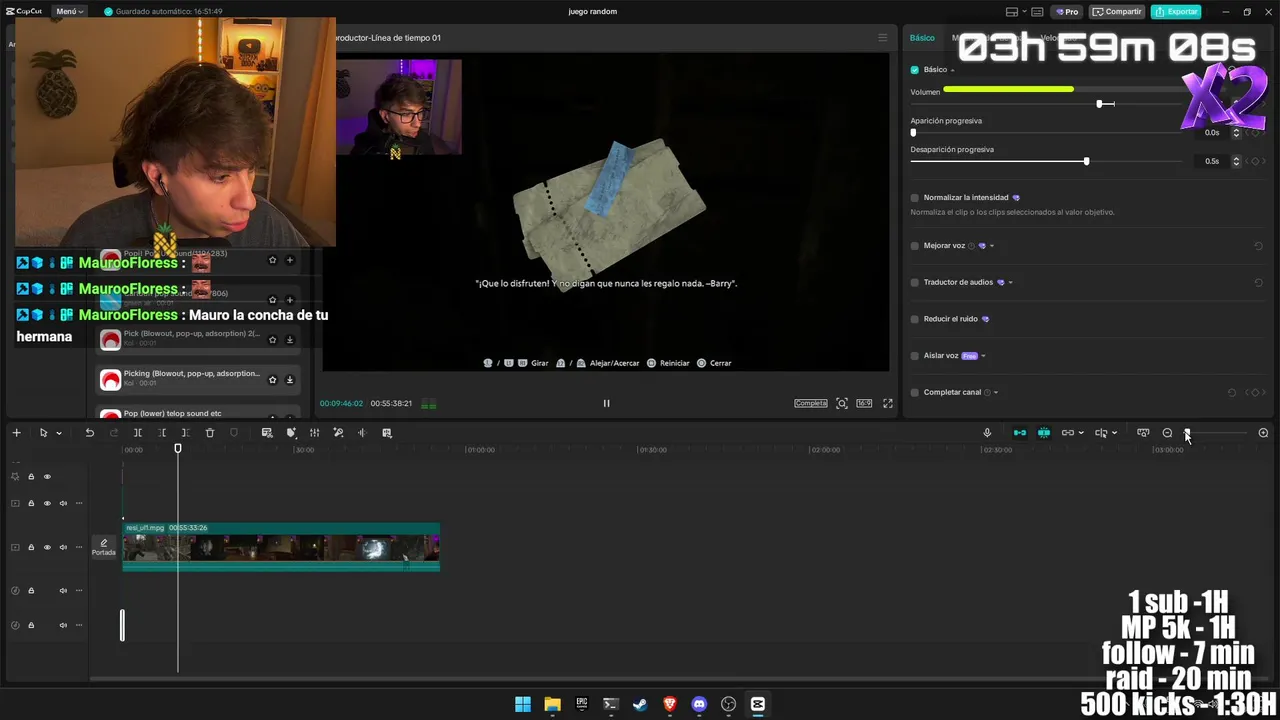1280x720 pixels.
Task: Open the pointer tool dropdown arrow
Action: point(59,433)
